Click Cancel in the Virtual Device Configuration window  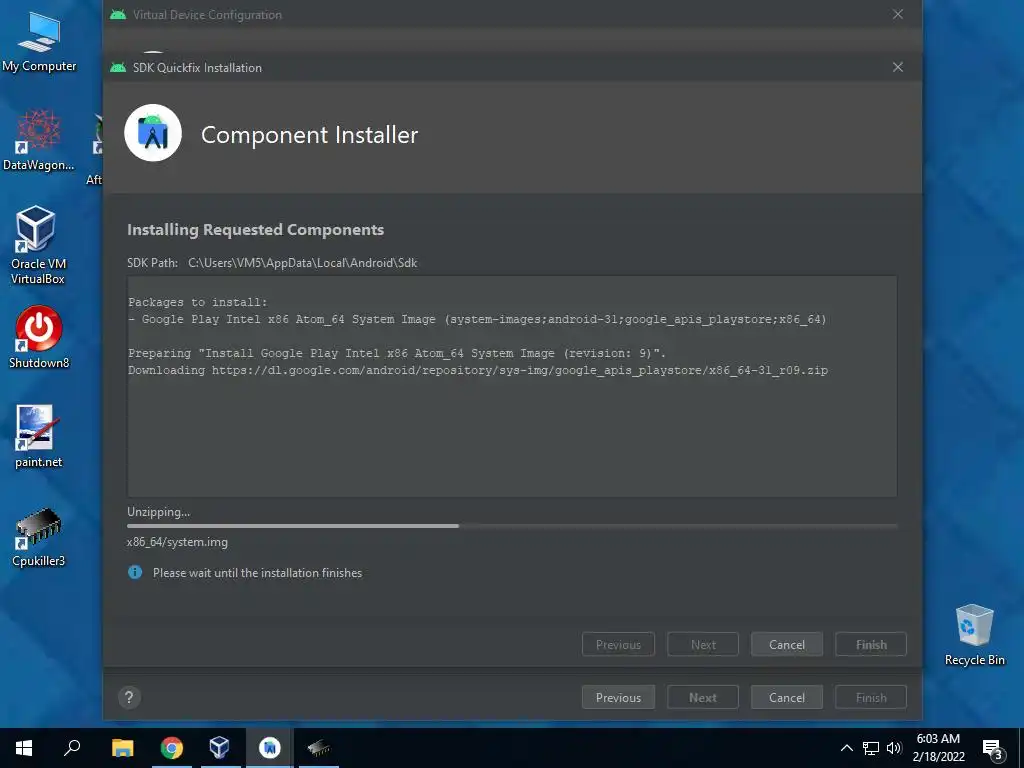click(x=786, y=697)
